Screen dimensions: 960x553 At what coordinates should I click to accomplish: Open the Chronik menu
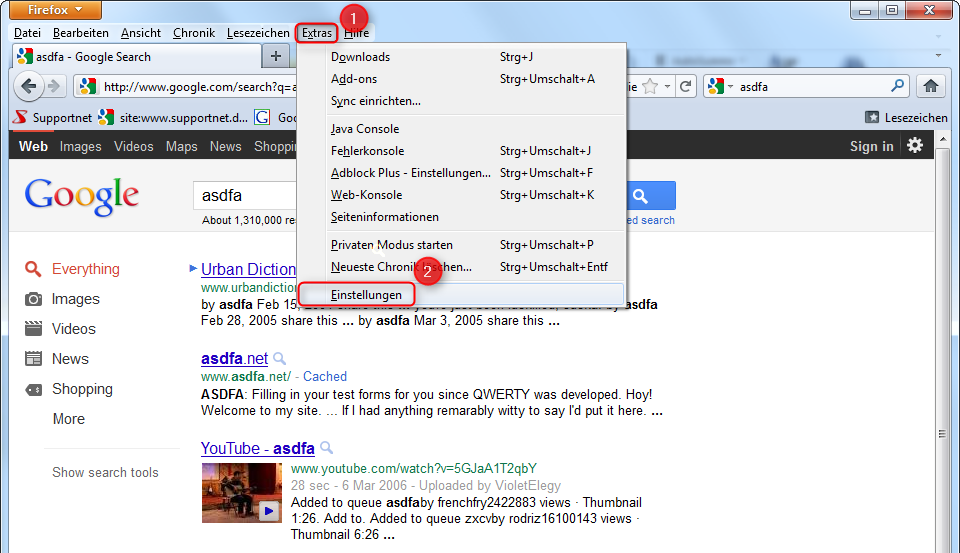tap(193, 33)
